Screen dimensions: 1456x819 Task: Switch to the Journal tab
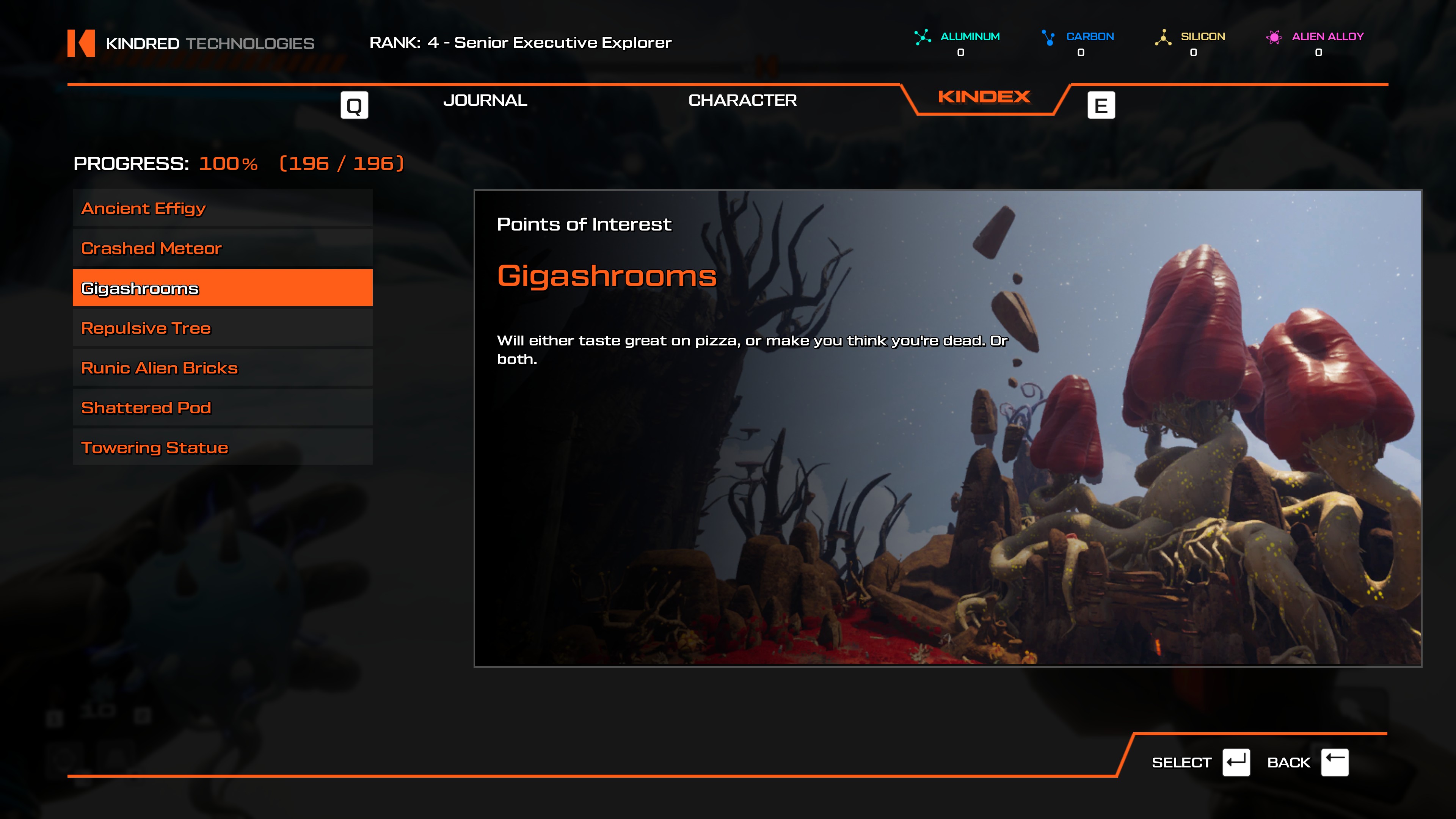485,100
